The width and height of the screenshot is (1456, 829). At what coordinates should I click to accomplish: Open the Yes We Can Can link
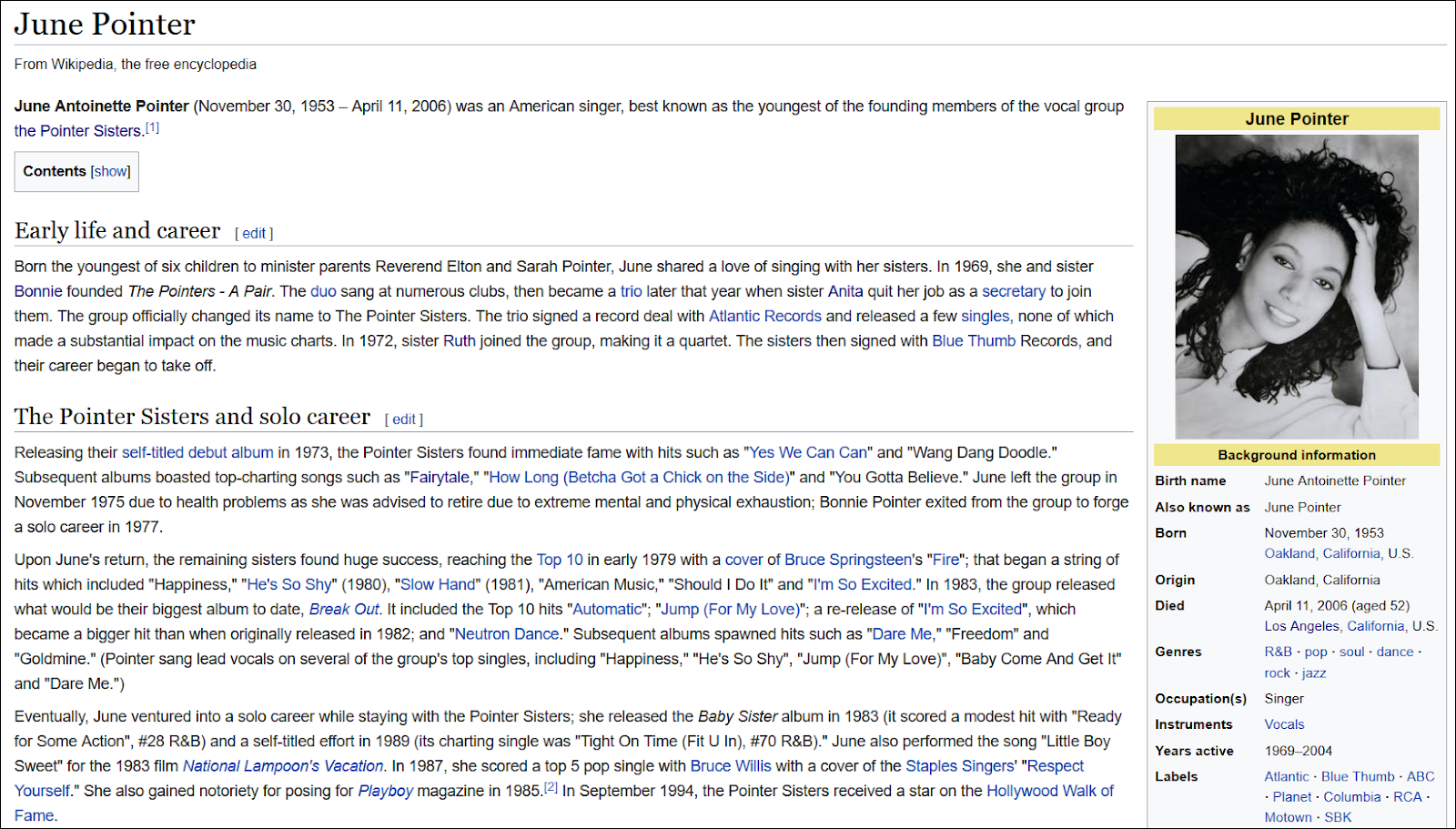(x=808, y=452)
